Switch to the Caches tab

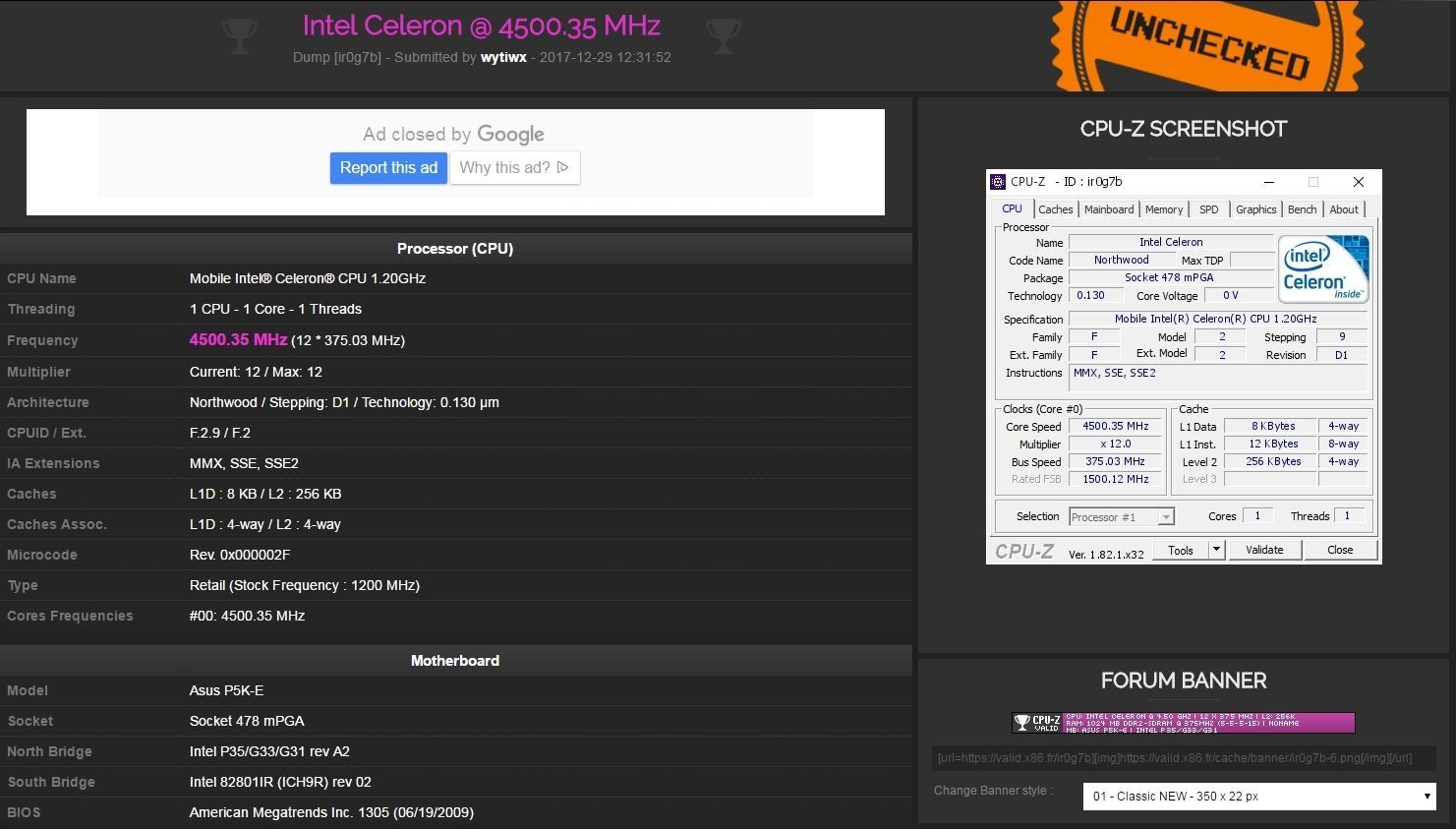(1056, 209)
